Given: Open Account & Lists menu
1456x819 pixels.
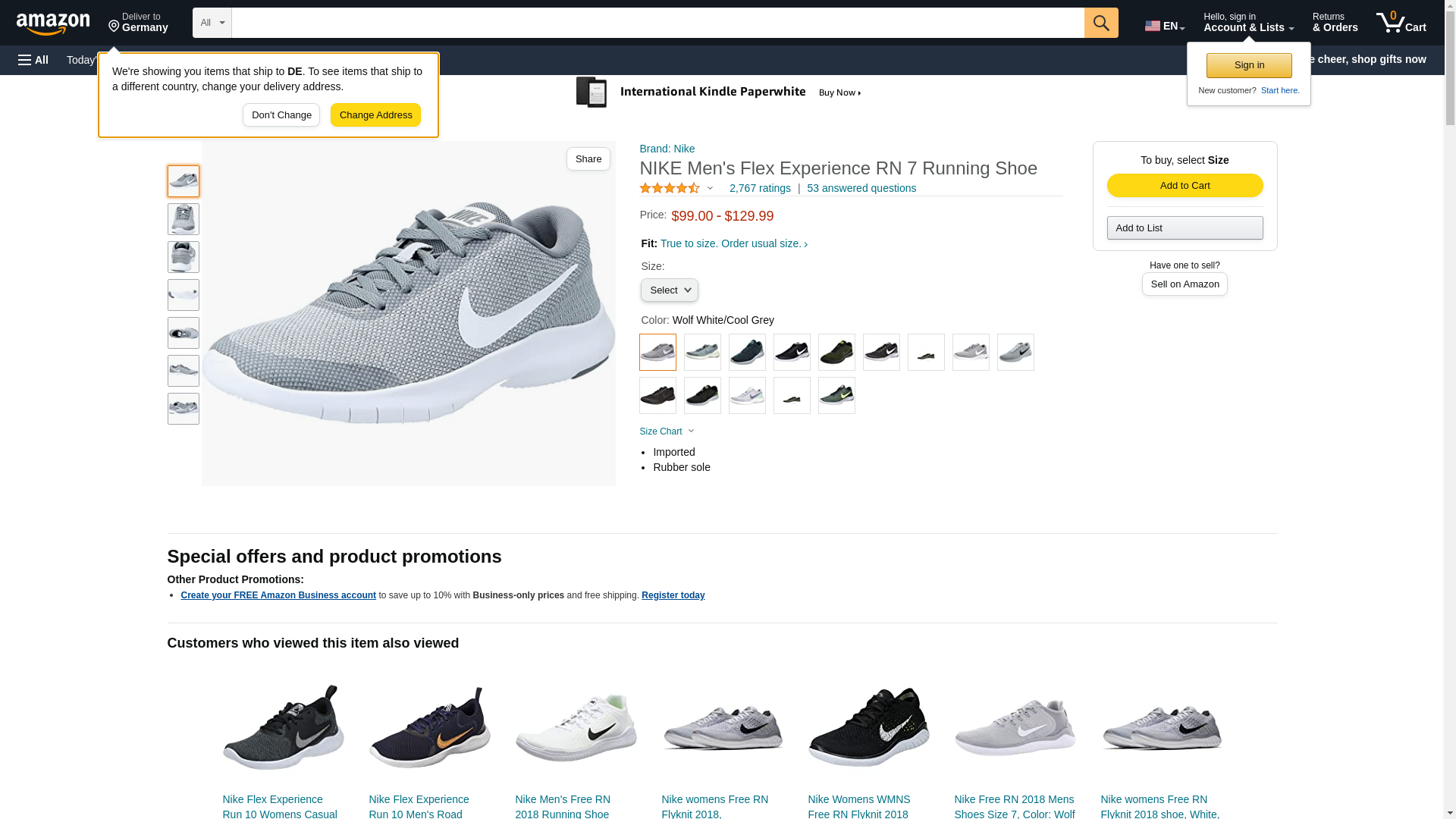Looking at the screenshot, I should click(1247, 23).
